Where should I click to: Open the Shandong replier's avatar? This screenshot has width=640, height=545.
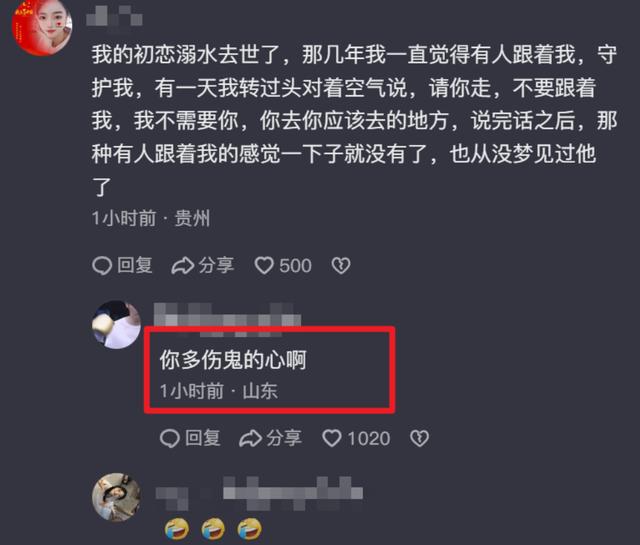click(x=117, y=325)
